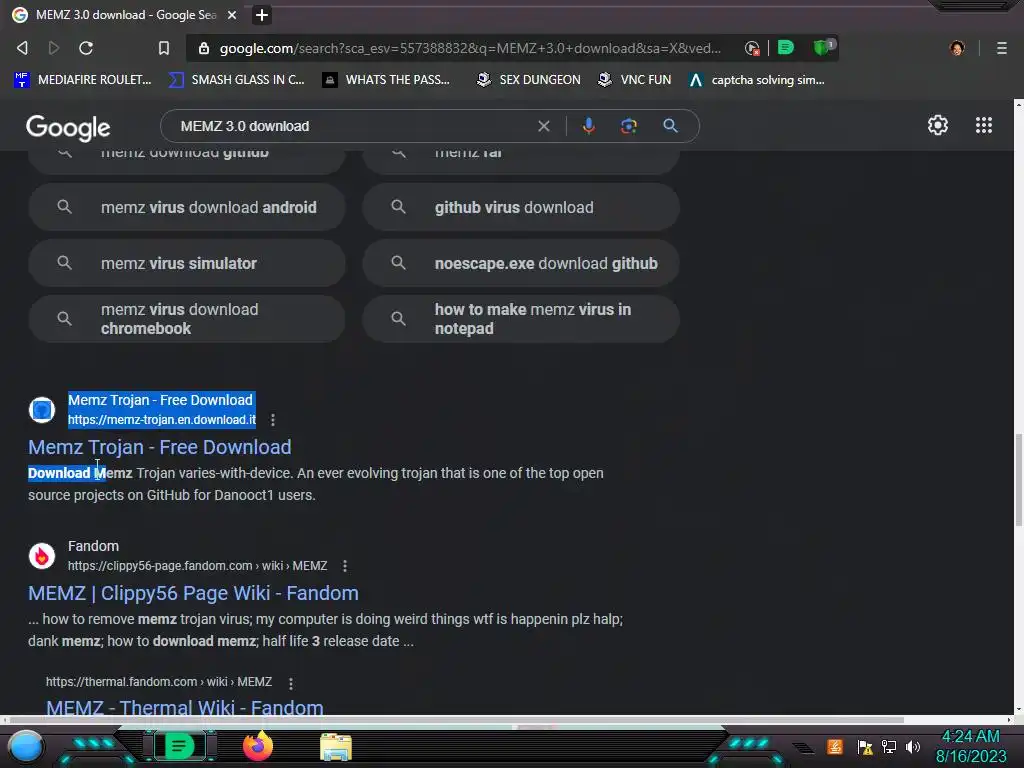1024x768 pixels.
Task: Open Memz Trojan - Free Download result title
Action: coord(159,447)
